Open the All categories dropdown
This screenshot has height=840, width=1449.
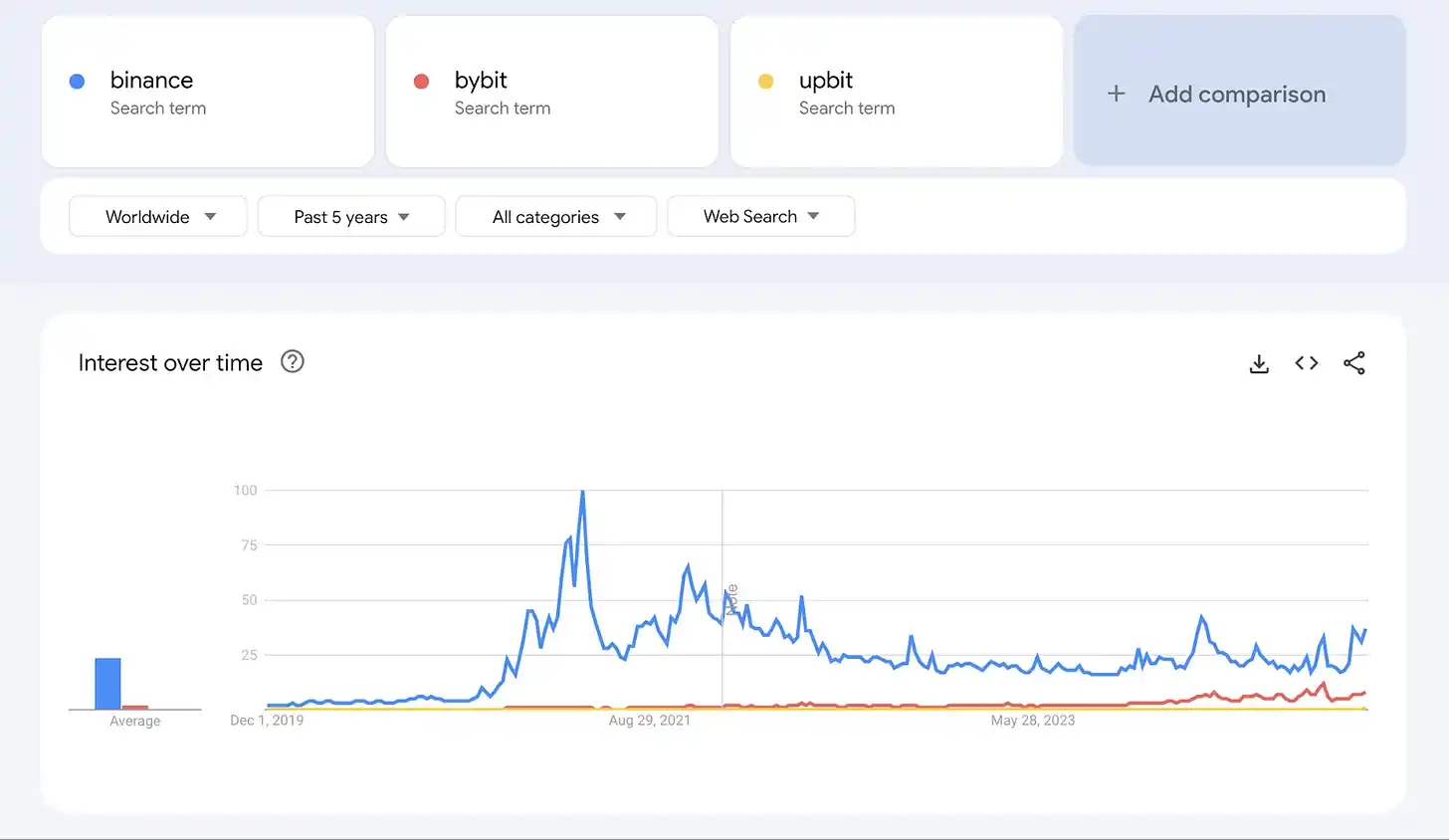point(556,216)
